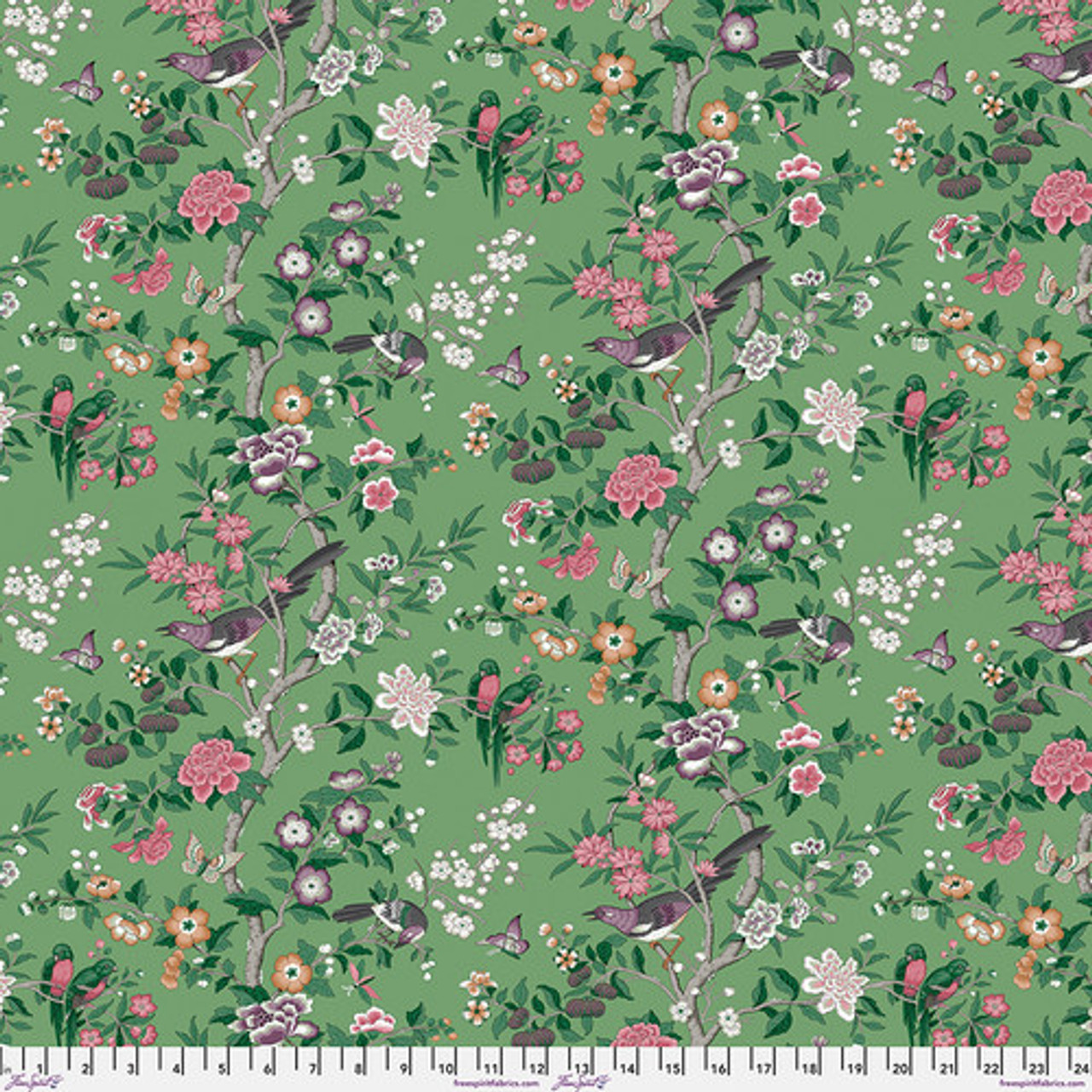
Task: Click the number 5 on the ruler
Action: coord(221,1067)
